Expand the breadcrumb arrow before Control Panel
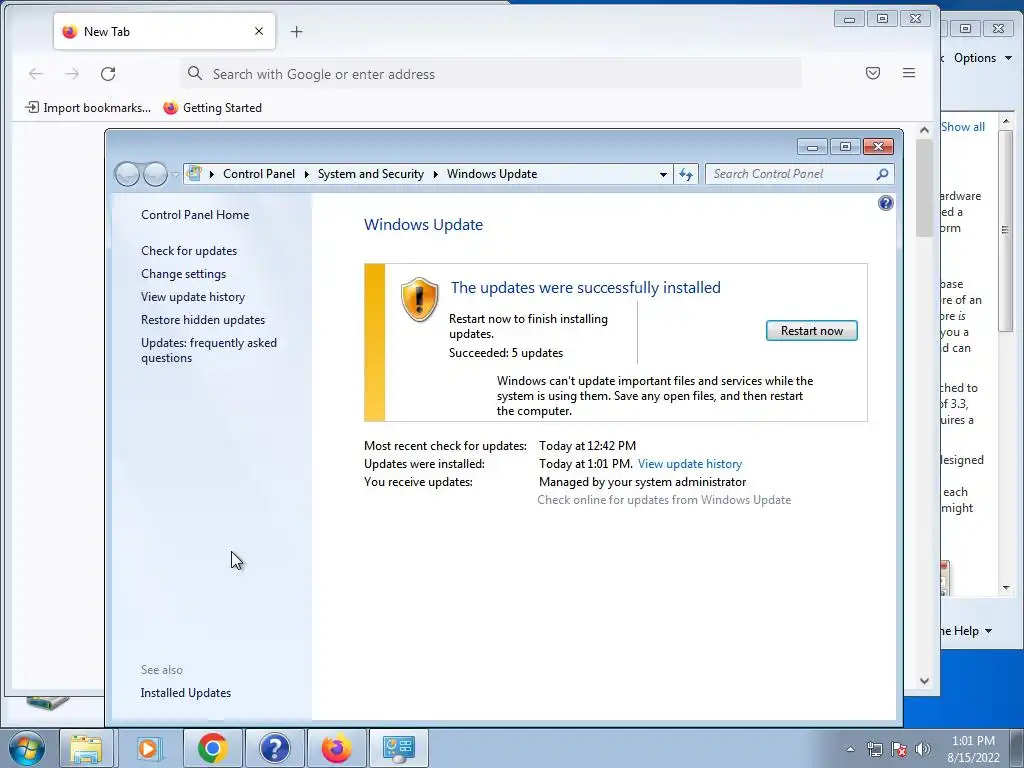Screen dimensions: 1024x768 click(212, 174)
